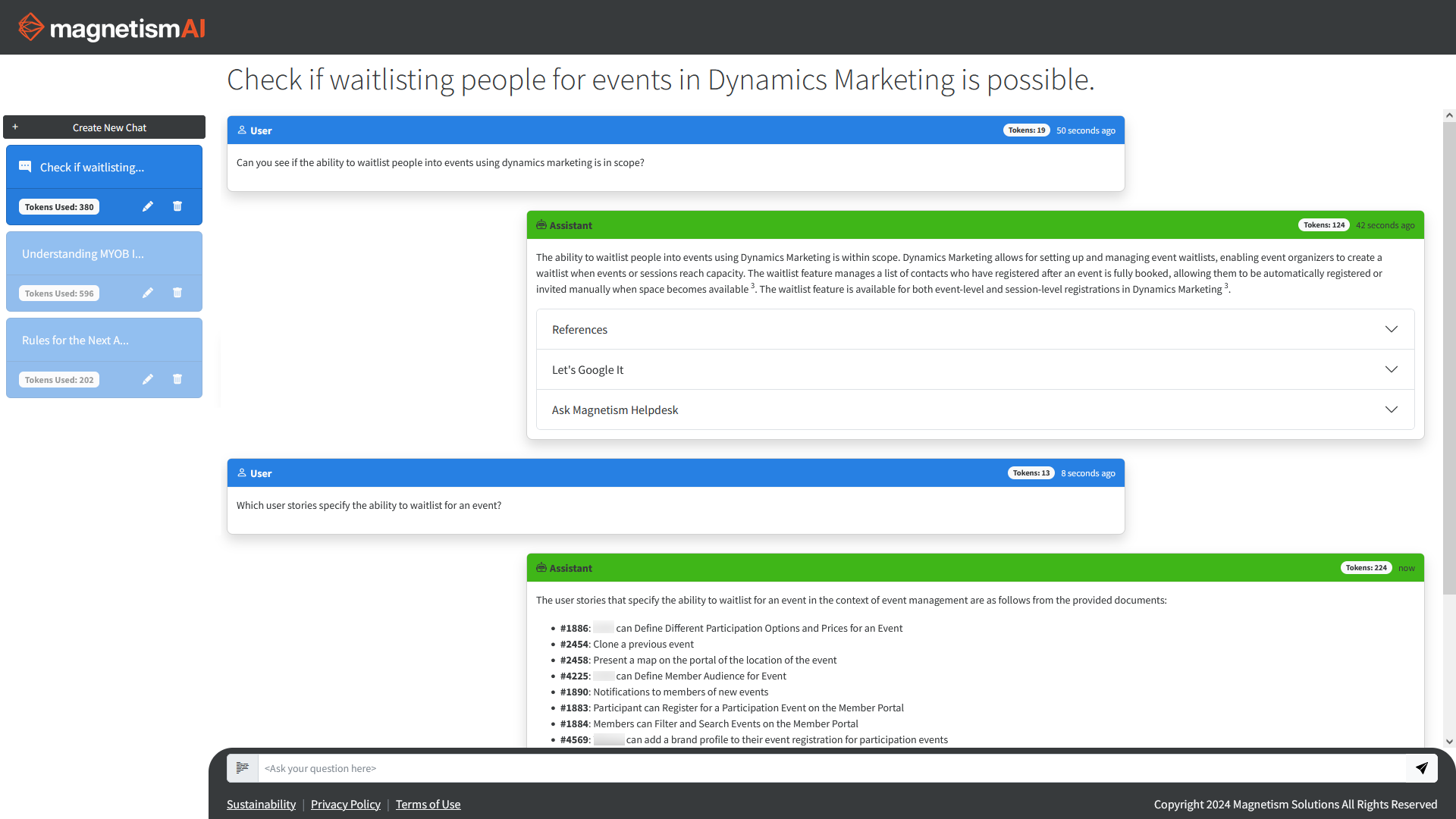Delete the 'Check if waitlisting...' chat
The width and height of the screenshot is (1456, 819).
pyautogui.click(x=177, y=206)
